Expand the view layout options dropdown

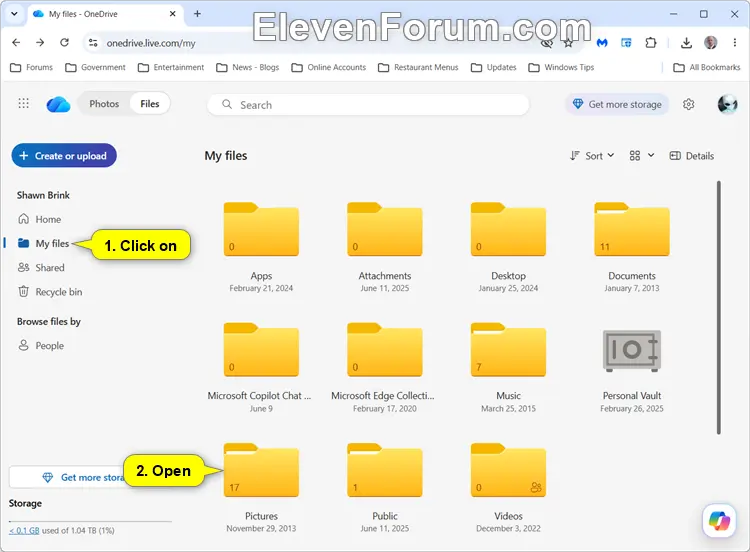tap(641, 156)
